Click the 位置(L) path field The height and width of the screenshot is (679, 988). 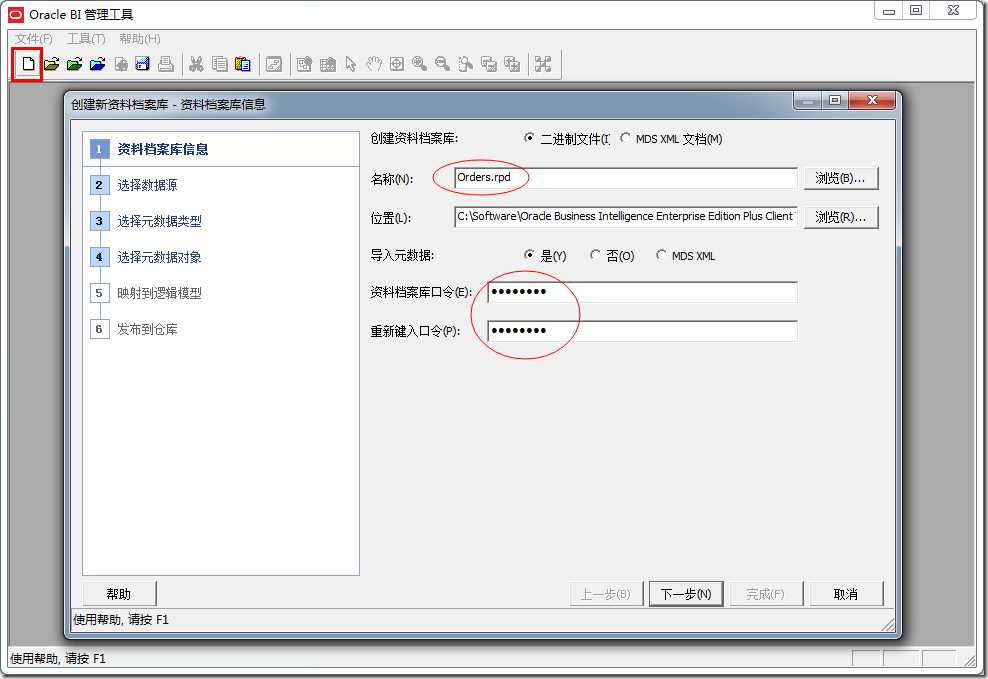[625, 217]
